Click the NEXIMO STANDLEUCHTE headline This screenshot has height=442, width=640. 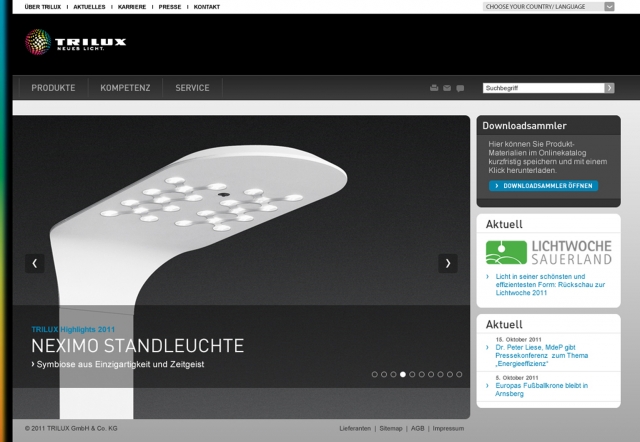tap(138, 346)
